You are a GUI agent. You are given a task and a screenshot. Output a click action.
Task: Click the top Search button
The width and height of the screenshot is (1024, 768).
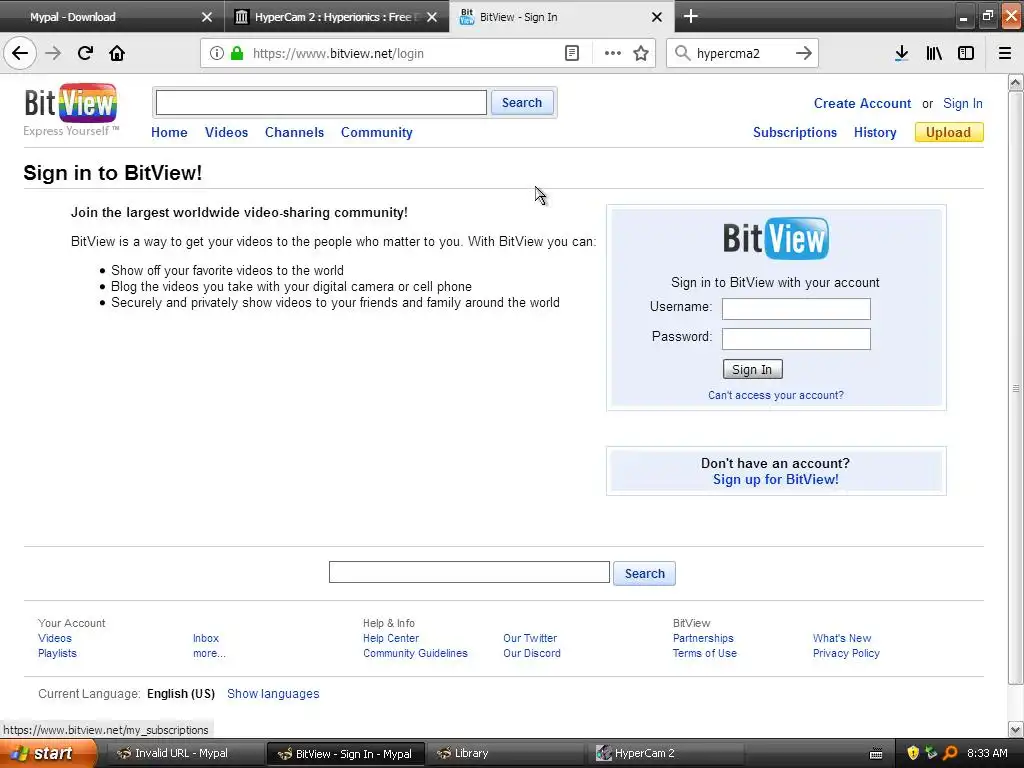point(522,103)
